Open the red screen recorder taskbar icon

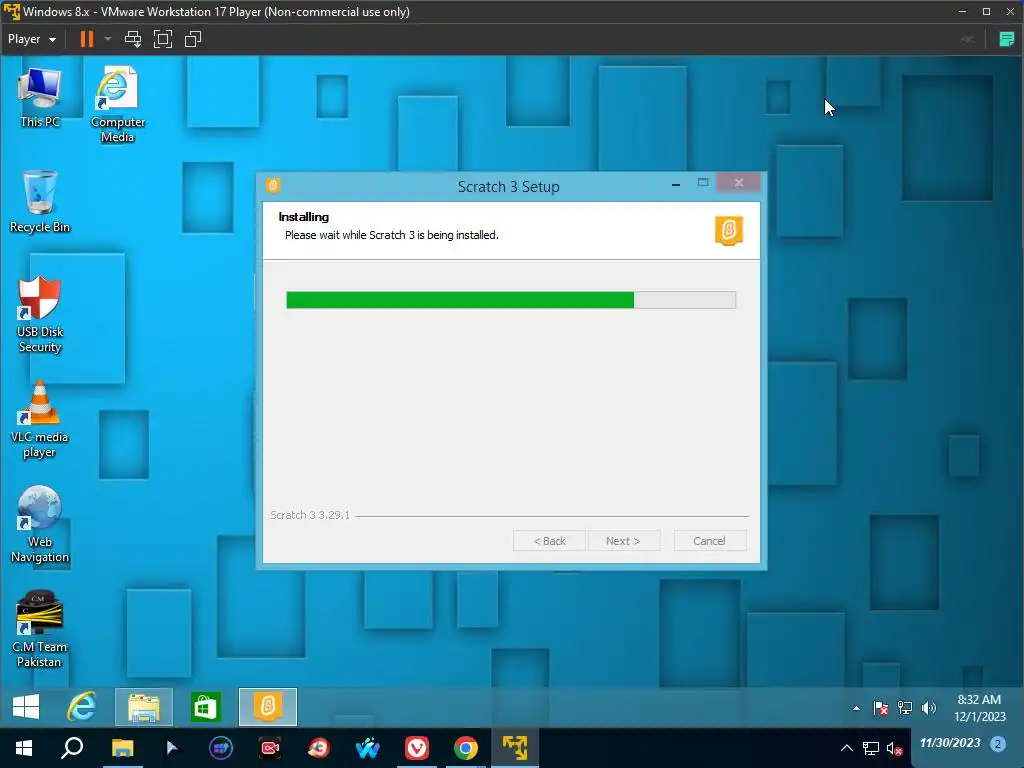pos(270,748)
